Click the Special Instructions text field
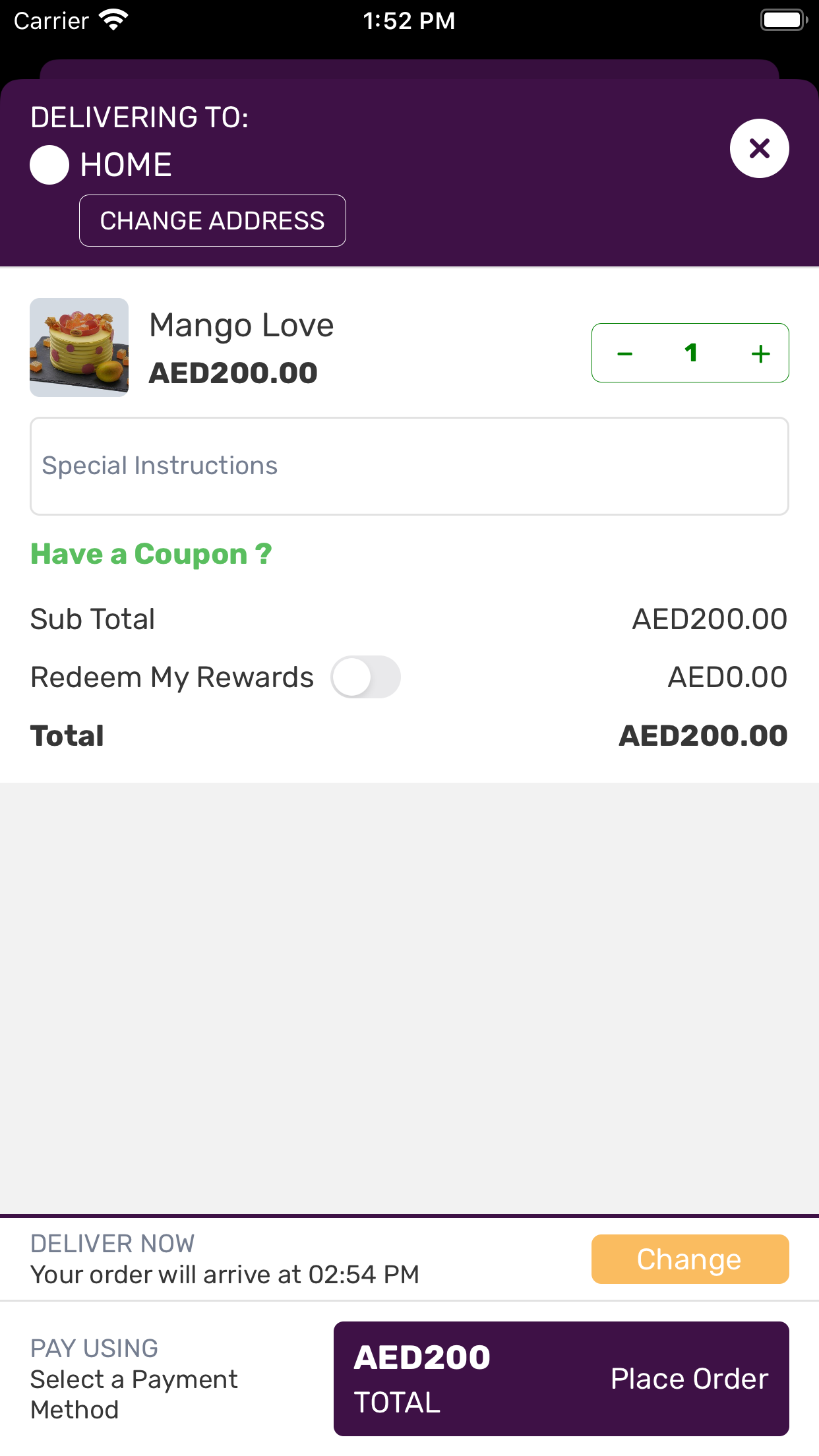Screen dimensions: 819x1456 [x=409, y=466]
